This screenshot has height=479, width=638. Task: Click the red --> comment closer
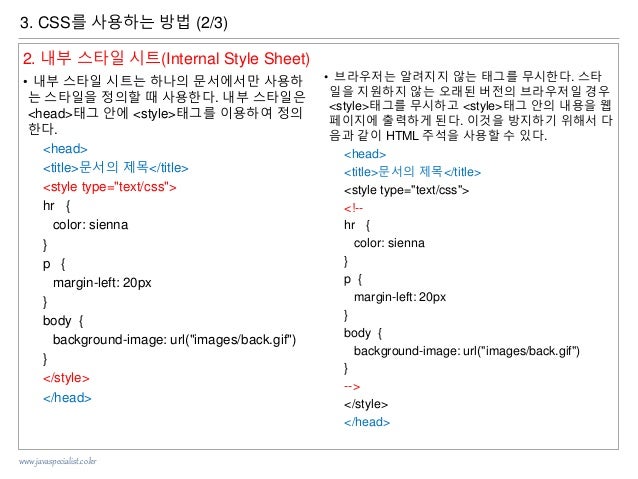(x=352, y=386)
